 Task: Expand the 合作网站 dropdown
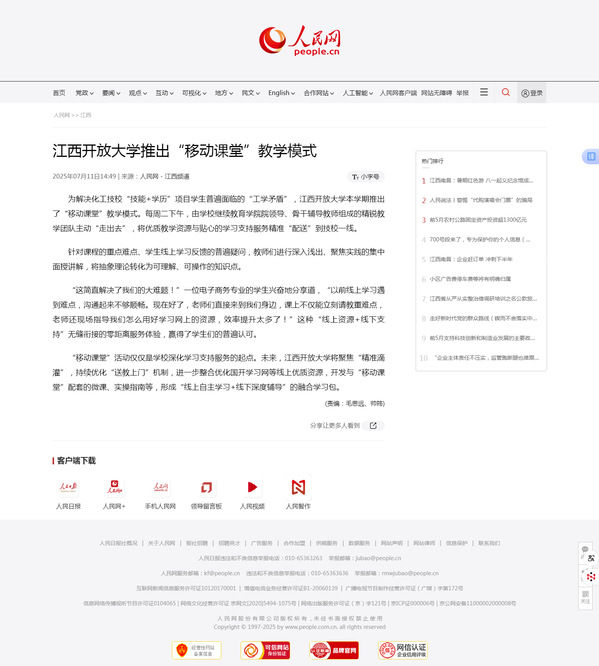(x=319, y=93)
